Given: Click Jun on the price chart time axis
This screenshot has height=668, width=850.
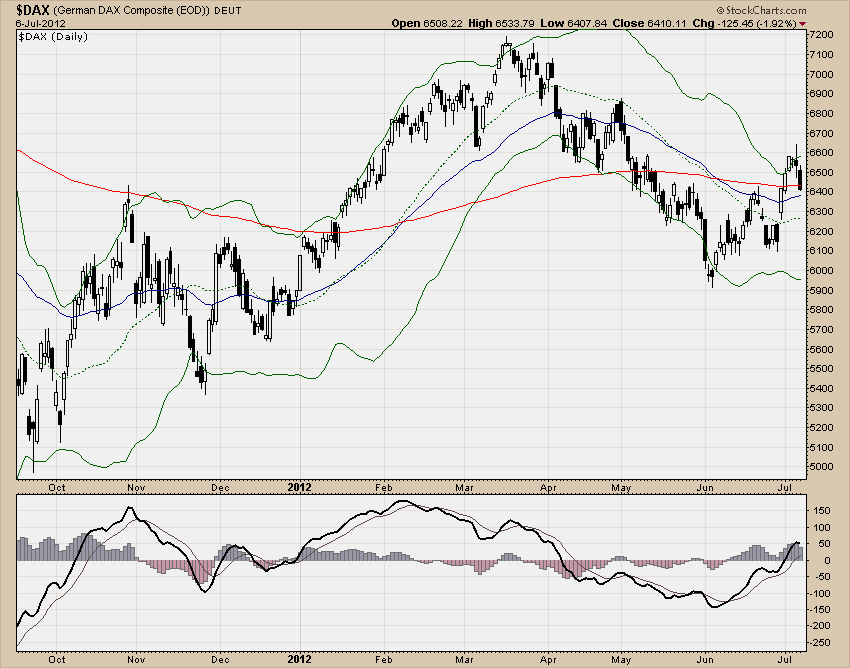Looking at the screenshot, I should click(x=705, y=487).
